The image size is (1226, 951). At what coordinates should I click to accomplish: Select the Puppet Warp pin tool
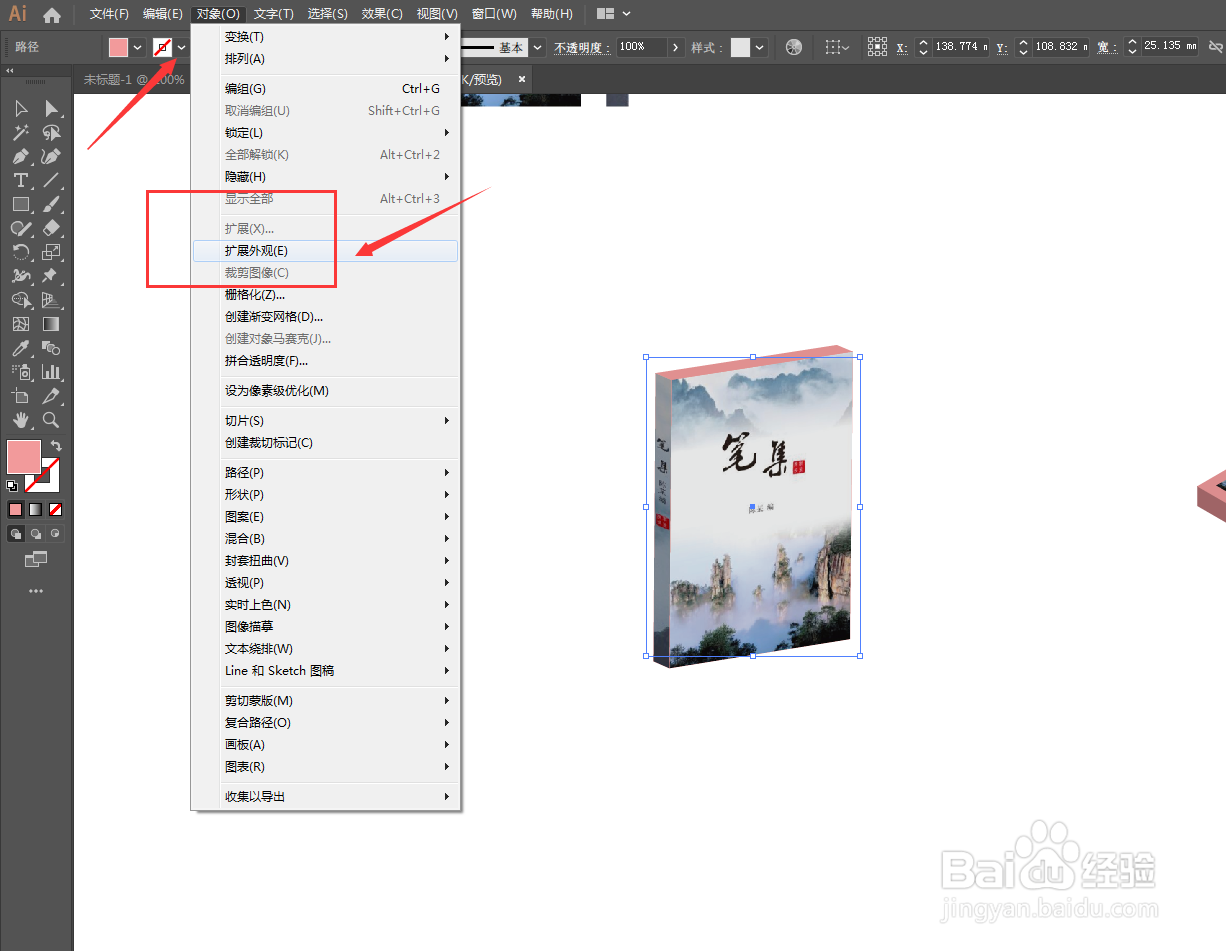click(51, 276)
